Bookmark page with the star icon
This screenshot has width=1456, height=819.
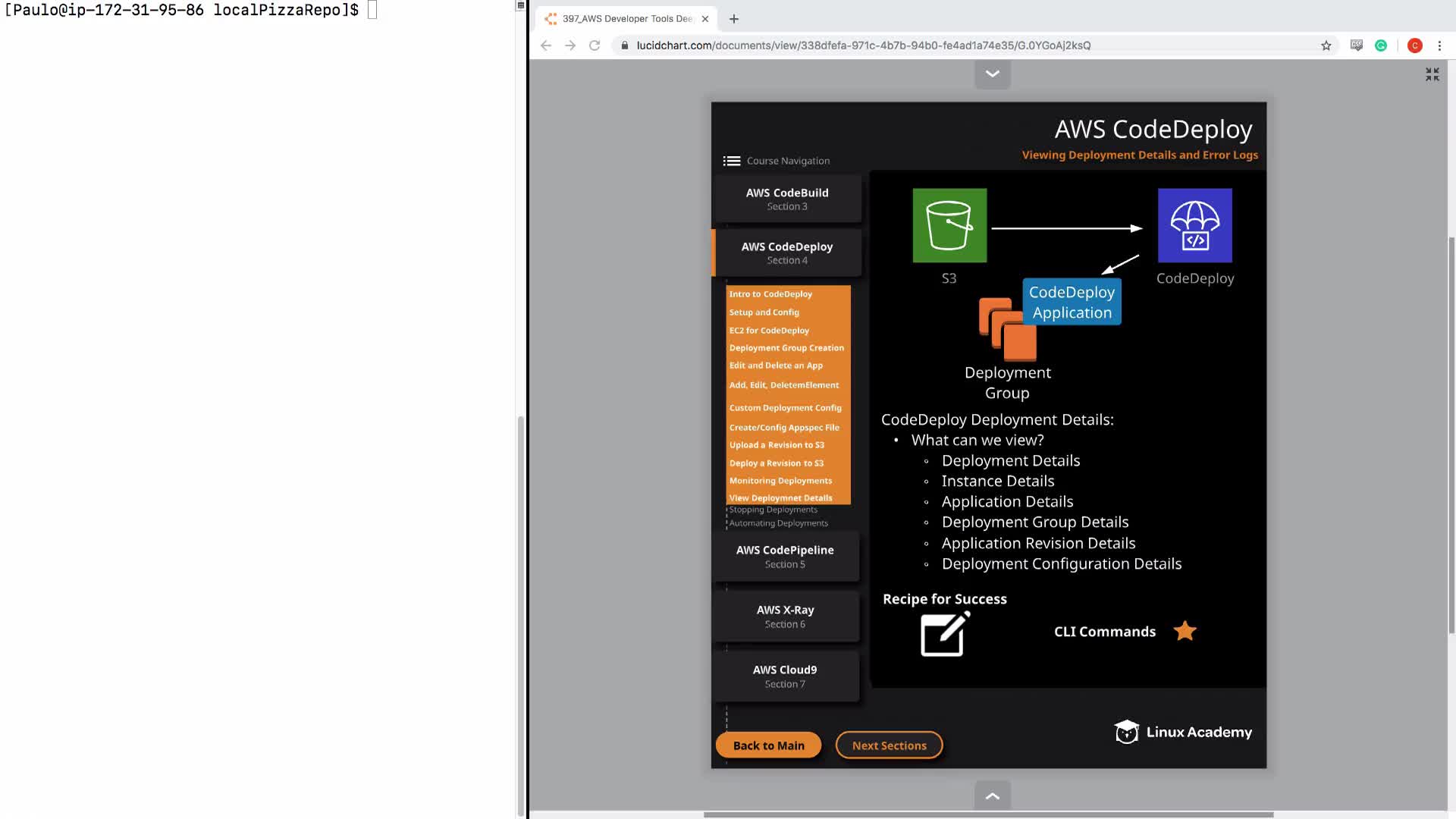tap(1326, 45)
